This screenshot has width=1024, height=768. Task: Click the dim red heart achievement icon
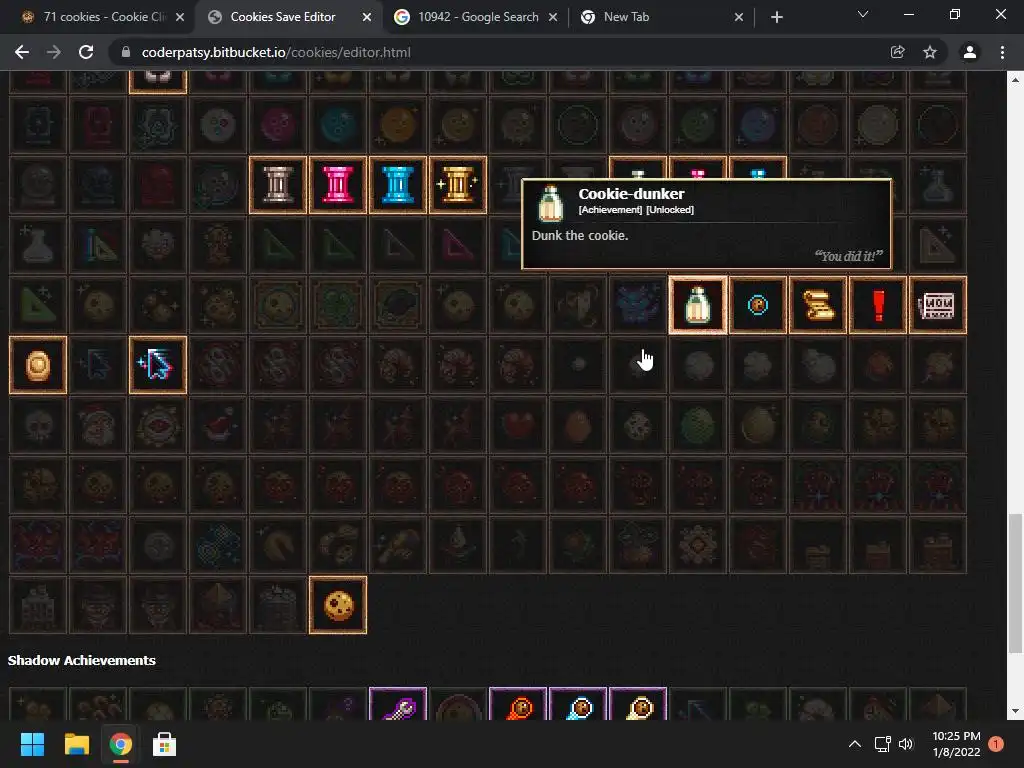tap(518, 425)
